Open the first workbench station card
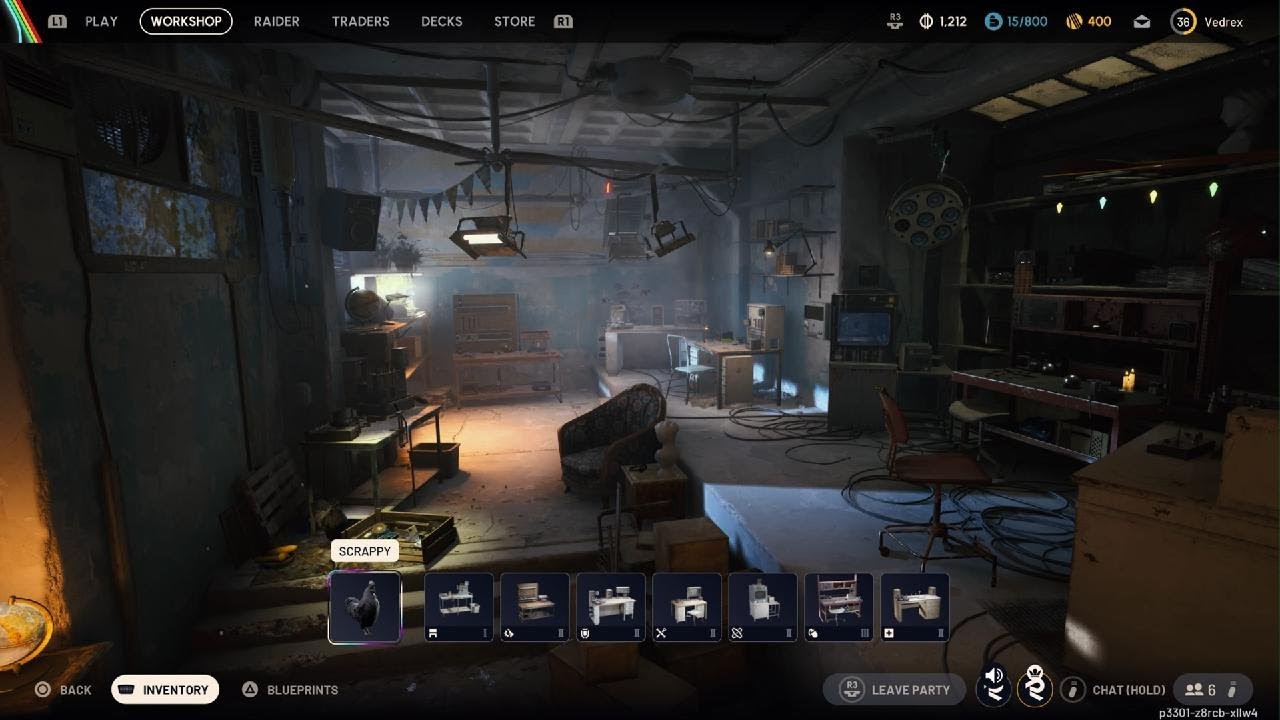This screenshot has height=720, width=1280. pos(459,607)
